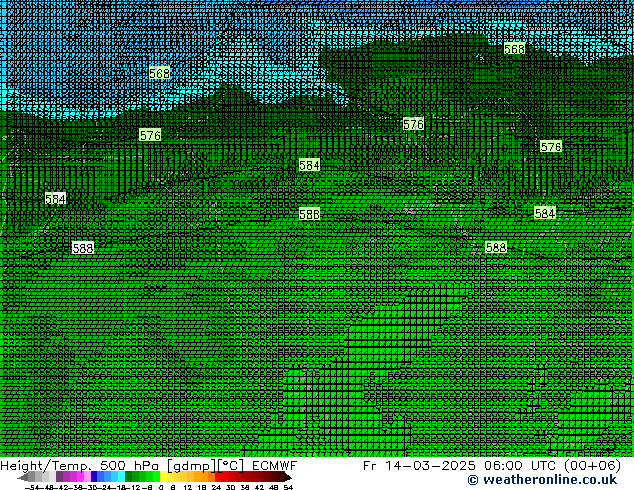Click the '0' legend value

(x=161, y=487)
